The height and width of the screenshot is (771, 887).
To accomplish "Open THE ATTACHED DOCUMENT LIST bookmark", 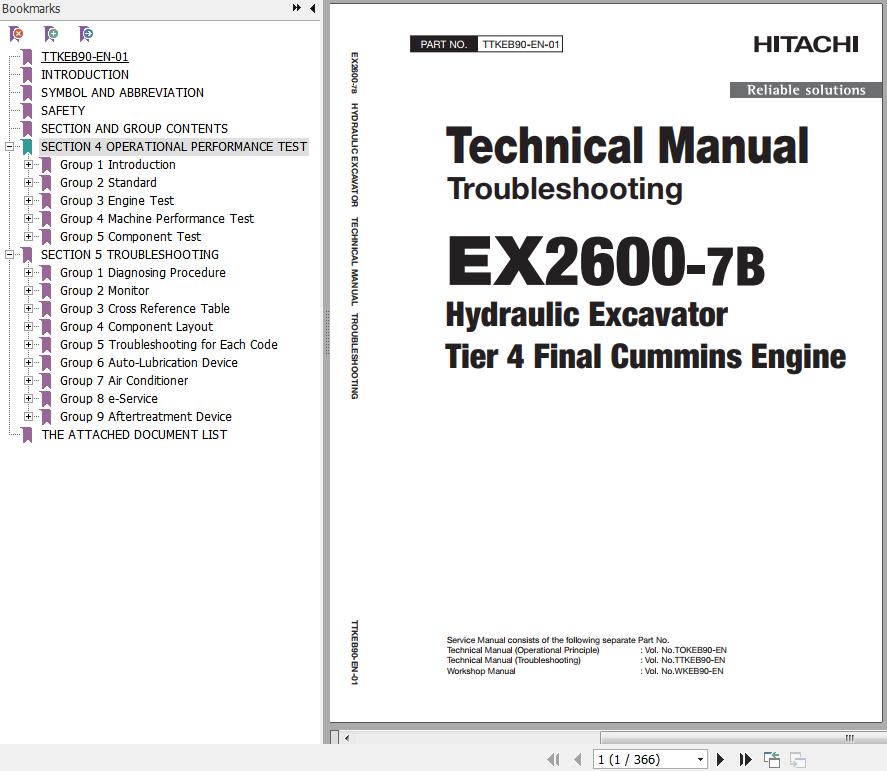I will [134, 434].
